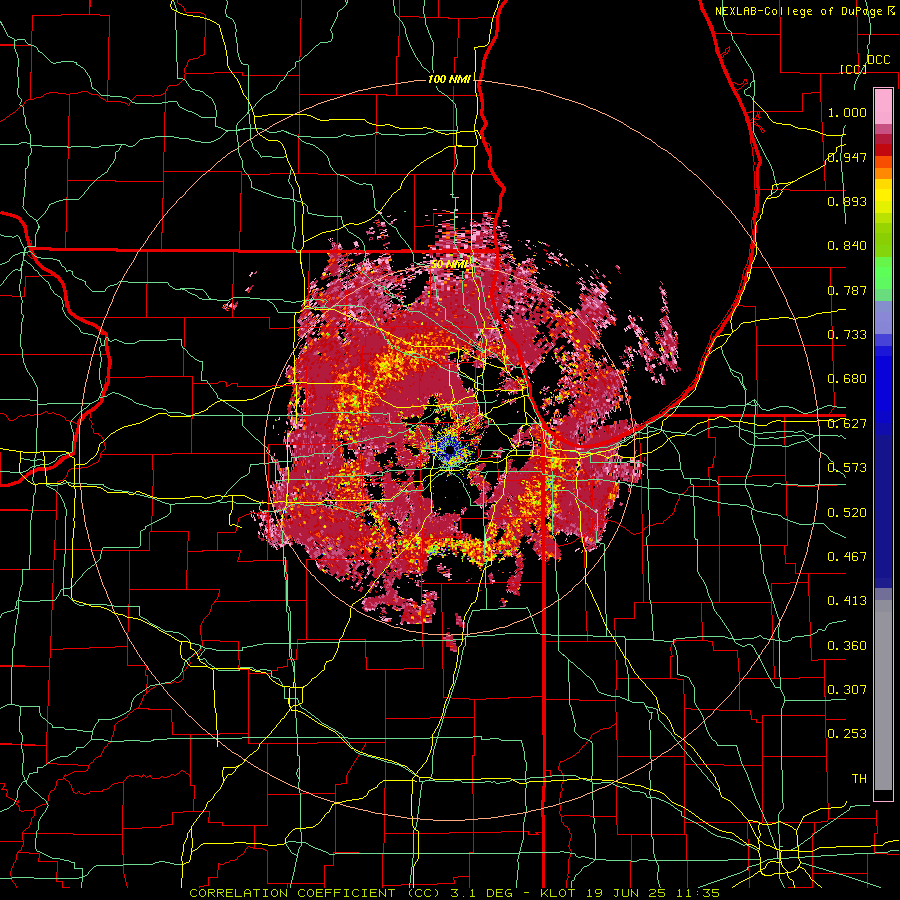Click the Correlation Coefficient caption at bottom
The image size is (900, 900).
[x=454, y=893]
